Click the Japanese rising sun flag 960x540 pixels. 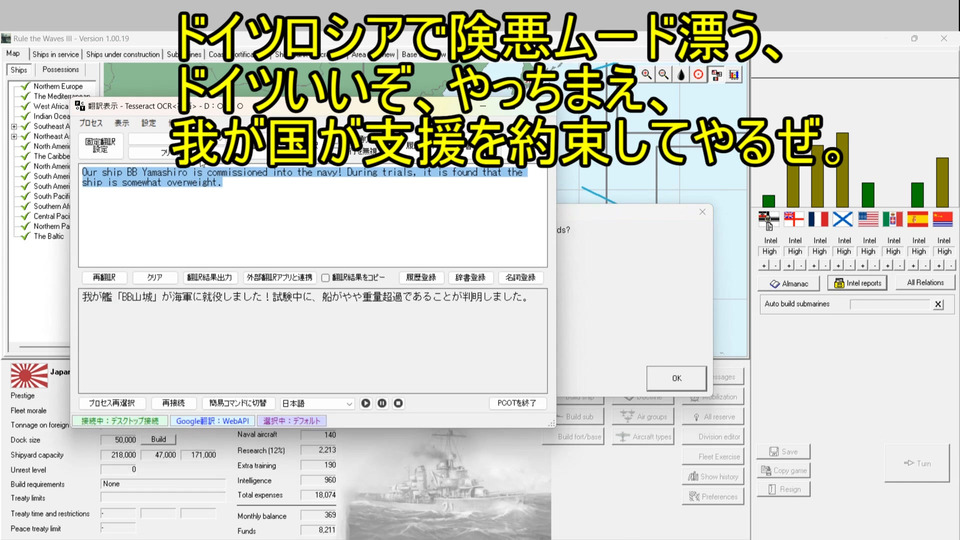[x=29, y=375]
